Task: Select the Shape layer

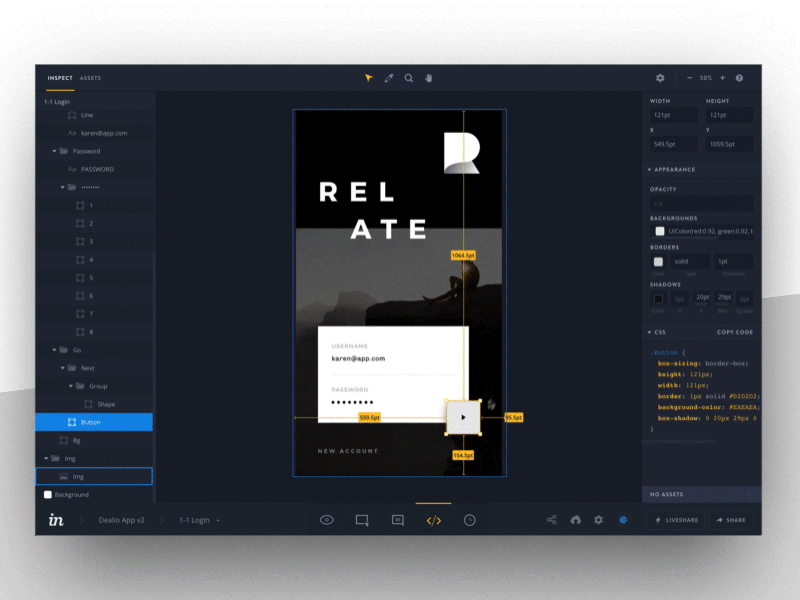Action: [95, 404]
